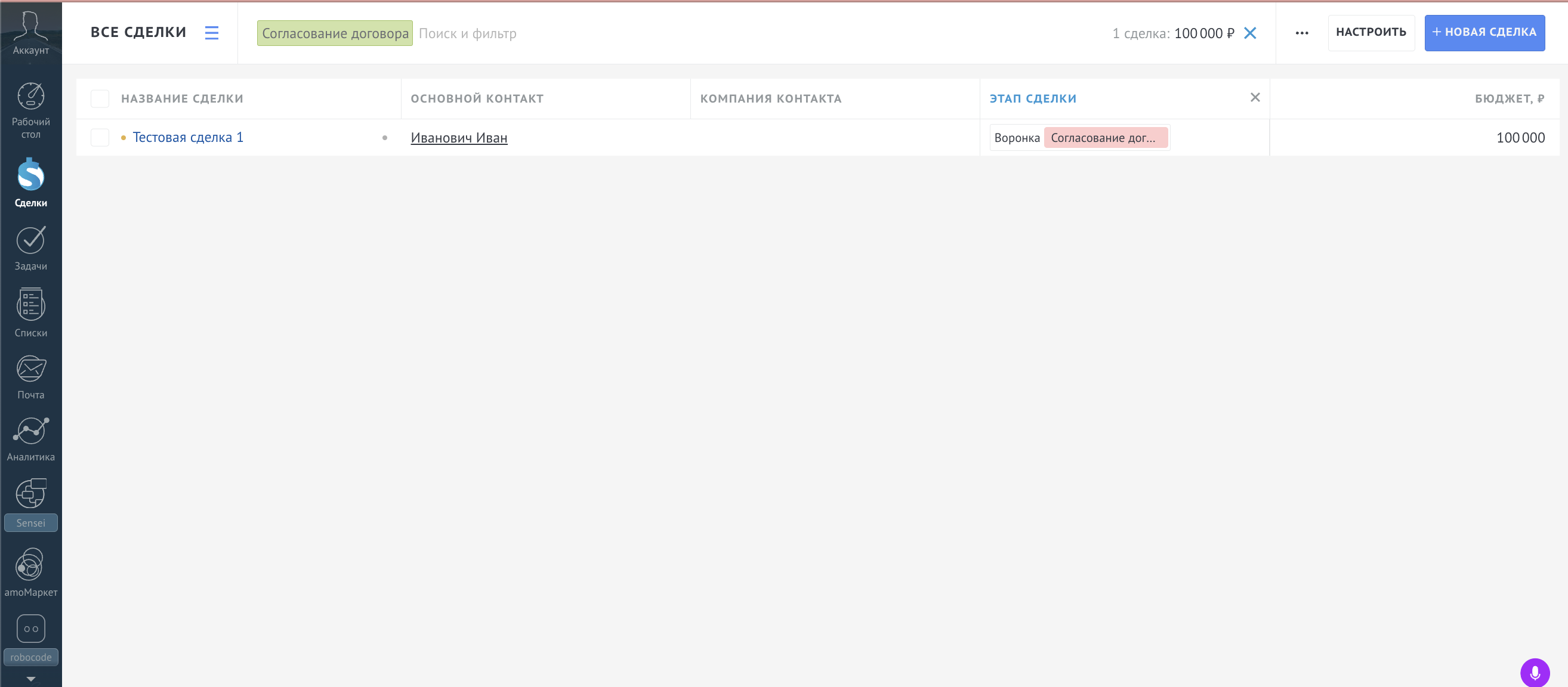Clear the filter with the blue X

1249,33
